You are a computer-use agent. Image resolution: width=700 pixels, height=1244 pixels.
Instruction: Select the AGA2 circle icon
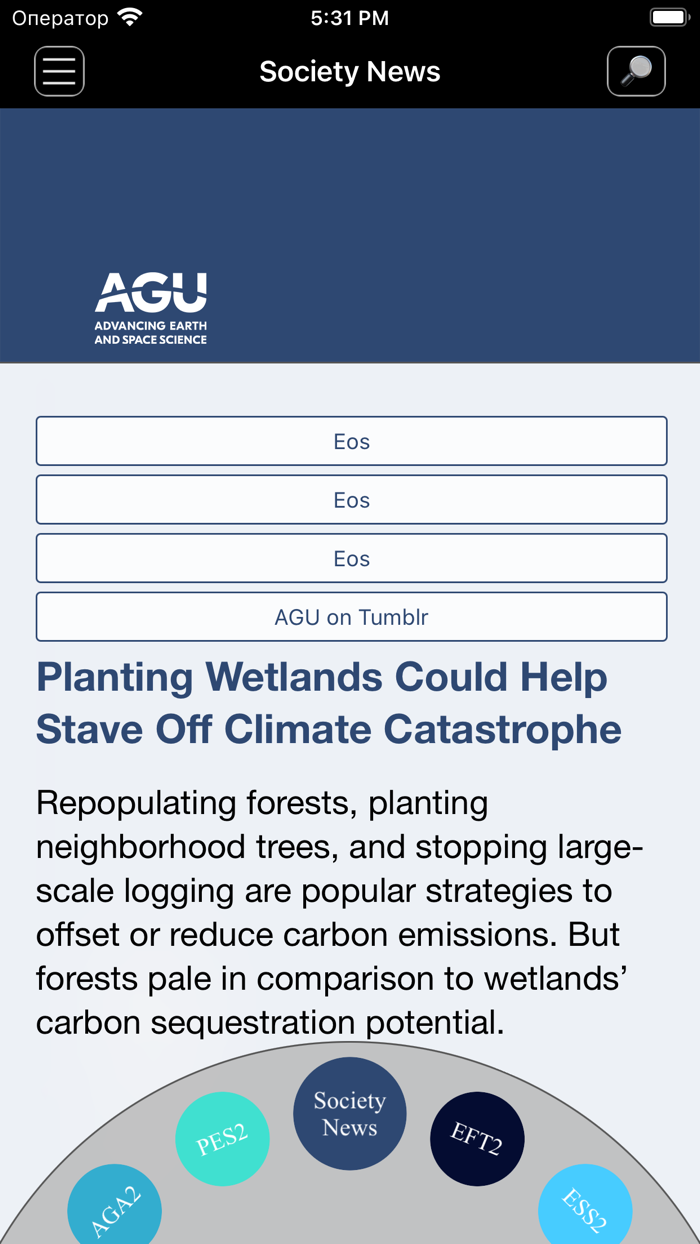tap(113, 1207)
